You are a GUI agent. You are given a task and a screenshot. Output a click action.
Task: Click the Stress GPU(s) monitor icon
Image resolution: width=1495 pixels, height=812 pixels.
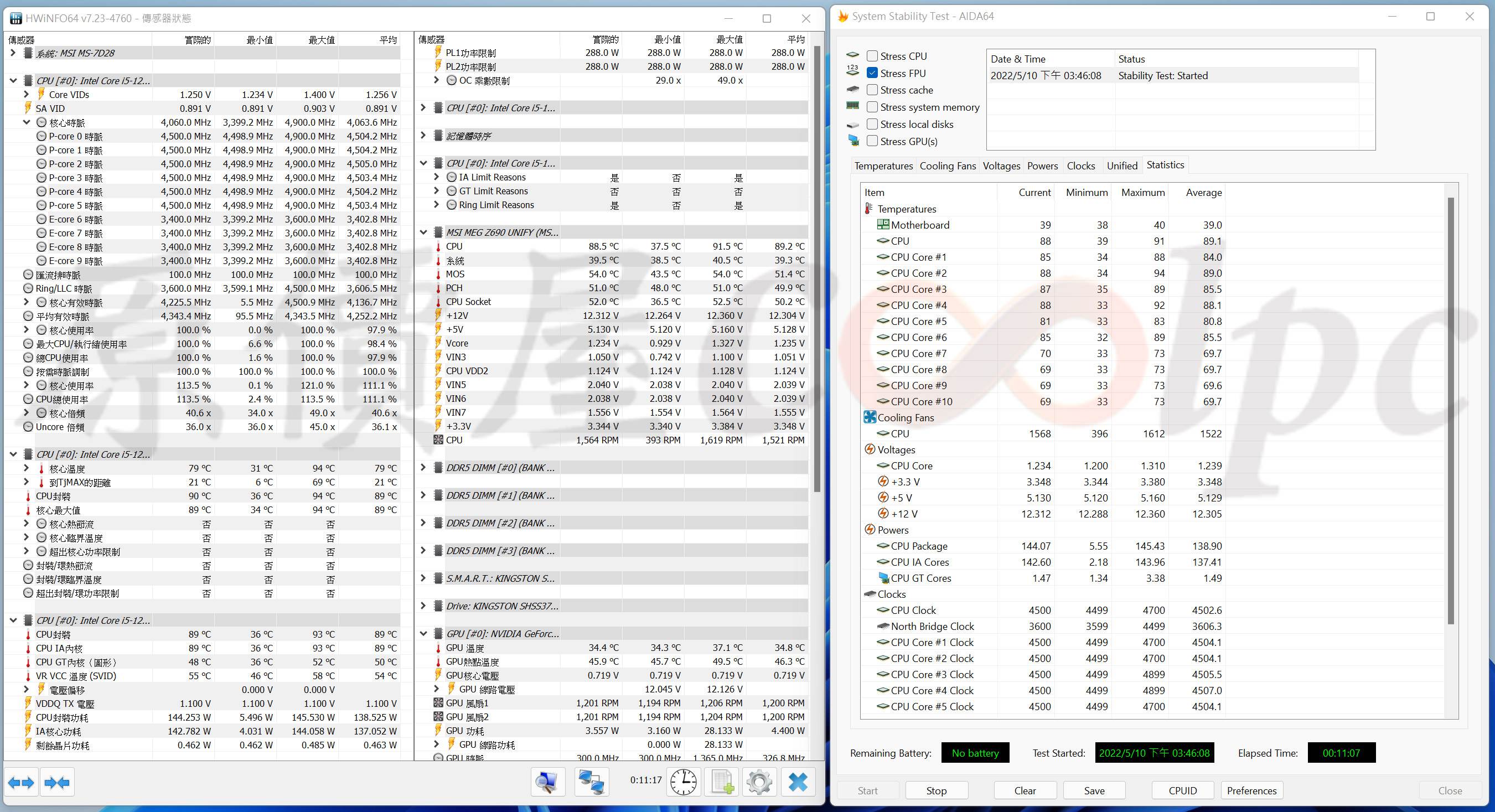click(852, 141)
